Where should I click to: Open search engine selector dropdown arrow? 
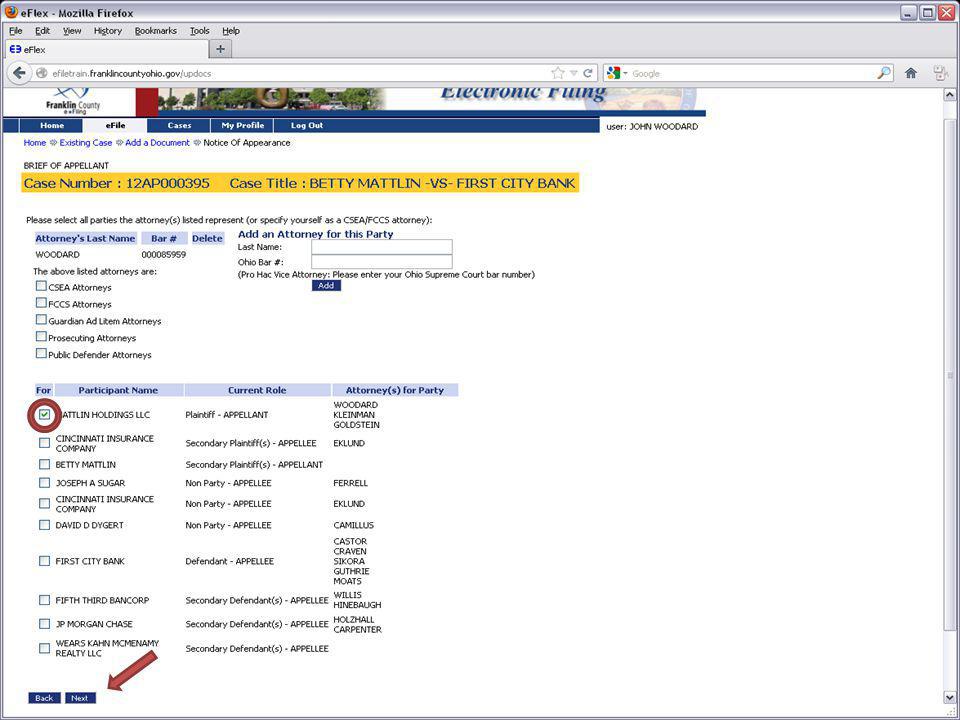coord(625,73)
